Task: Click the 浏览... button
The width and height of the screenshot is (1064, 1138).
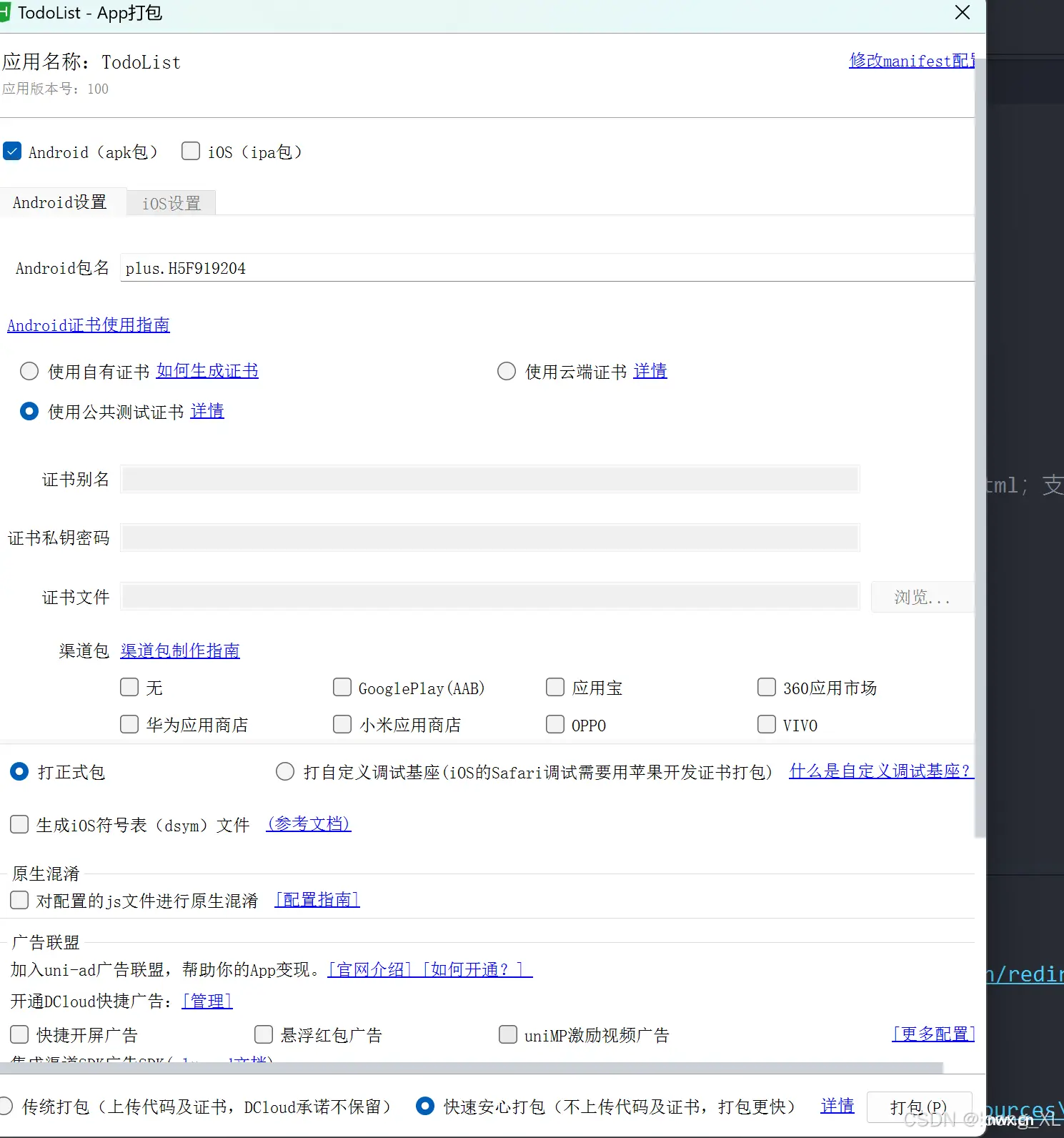Action: click(922, 597)
